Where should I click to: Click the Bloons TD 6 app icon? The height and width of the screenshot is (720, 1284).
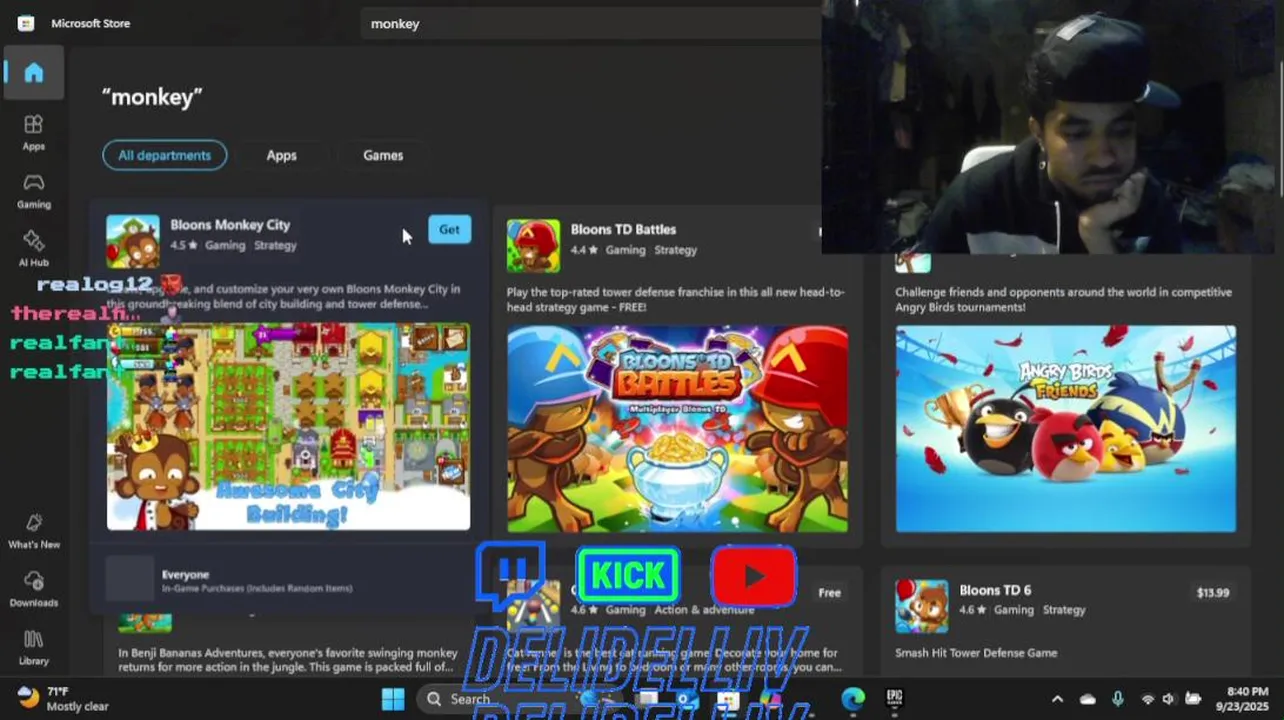pyautogui.click(x=921, y=606)
